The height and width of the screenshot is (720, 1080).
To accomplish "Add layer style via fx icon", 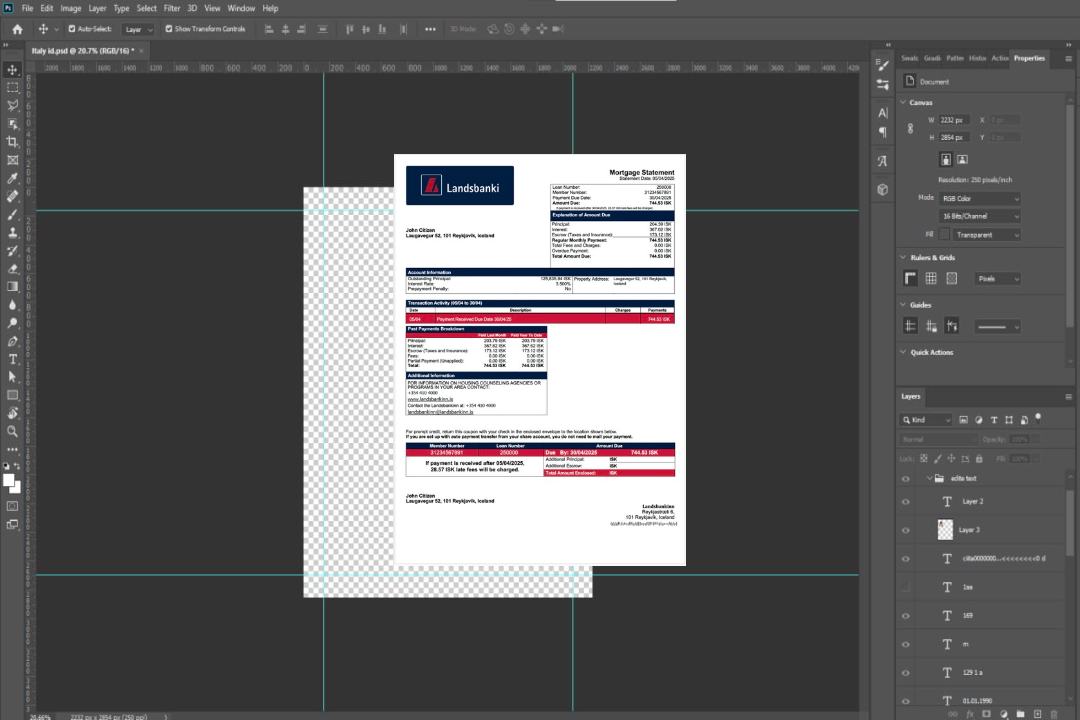I will [970, 714].
